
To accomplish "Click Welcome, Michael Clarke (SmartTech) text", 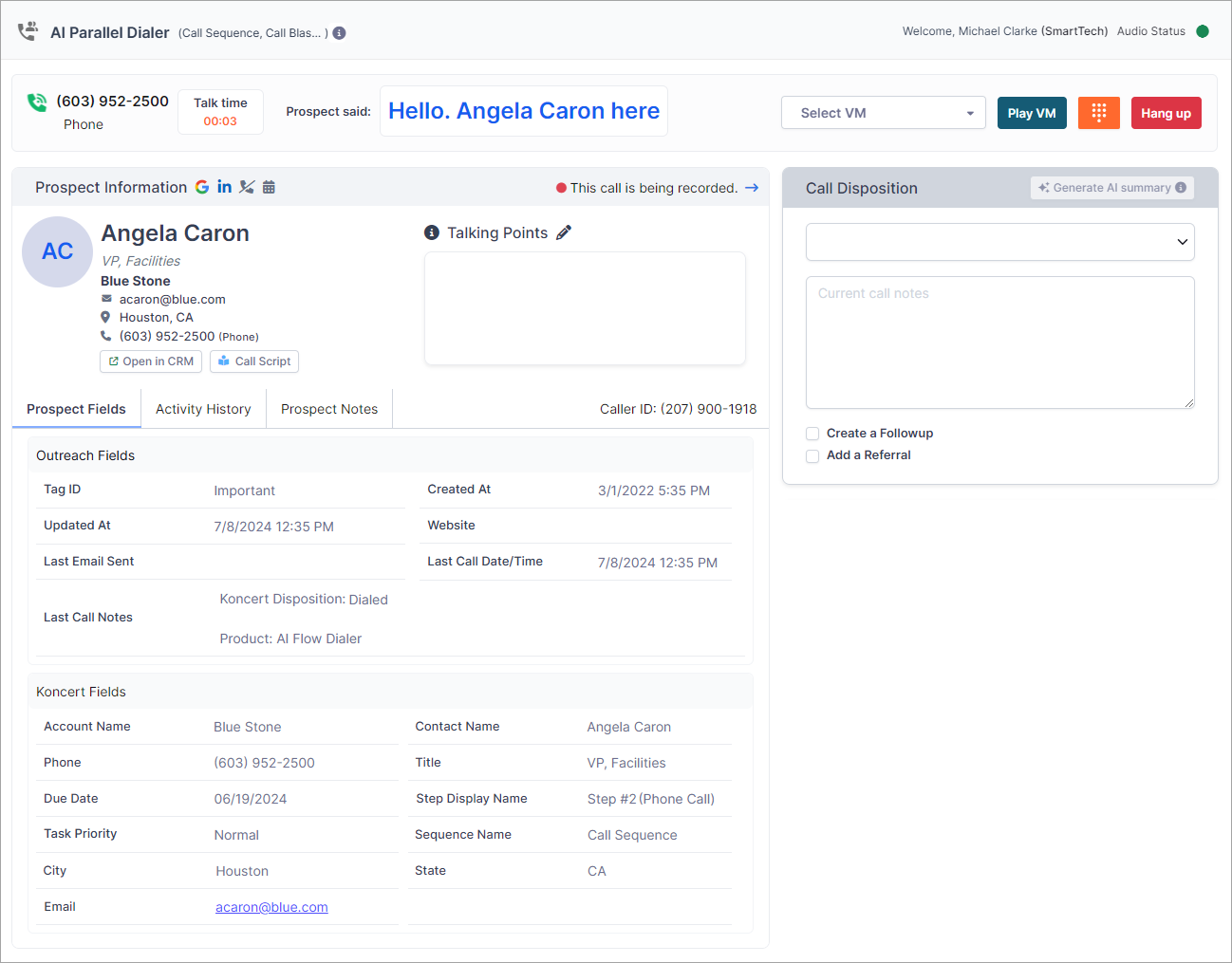I will tap(1005, 31).
